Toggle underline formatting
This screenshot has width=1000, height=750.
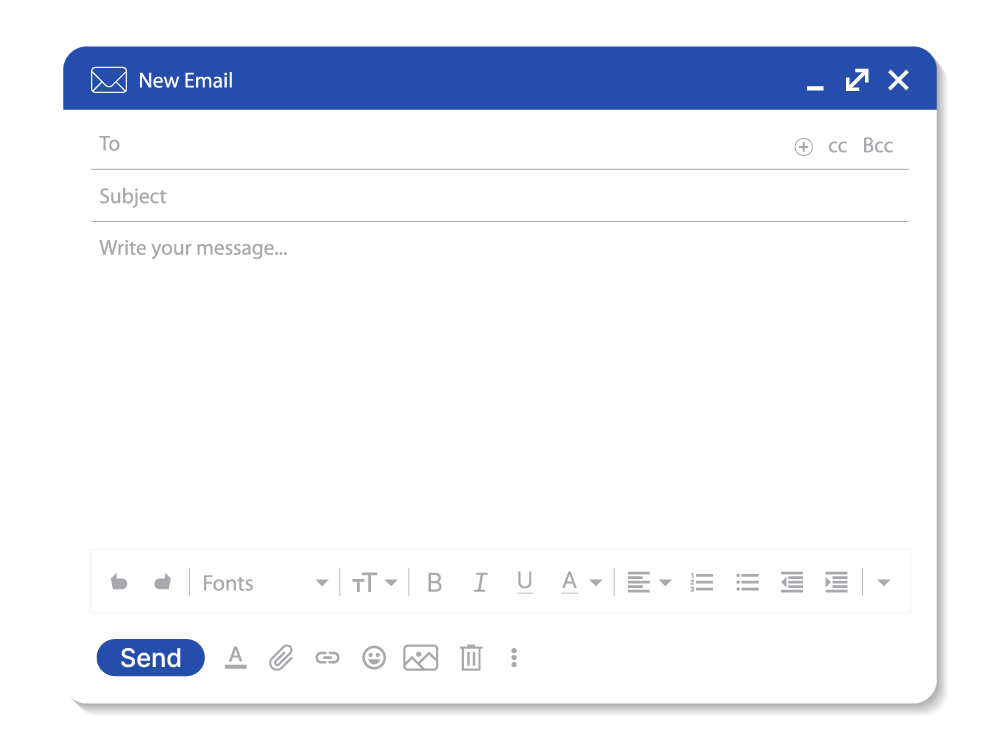pos(524,582)
